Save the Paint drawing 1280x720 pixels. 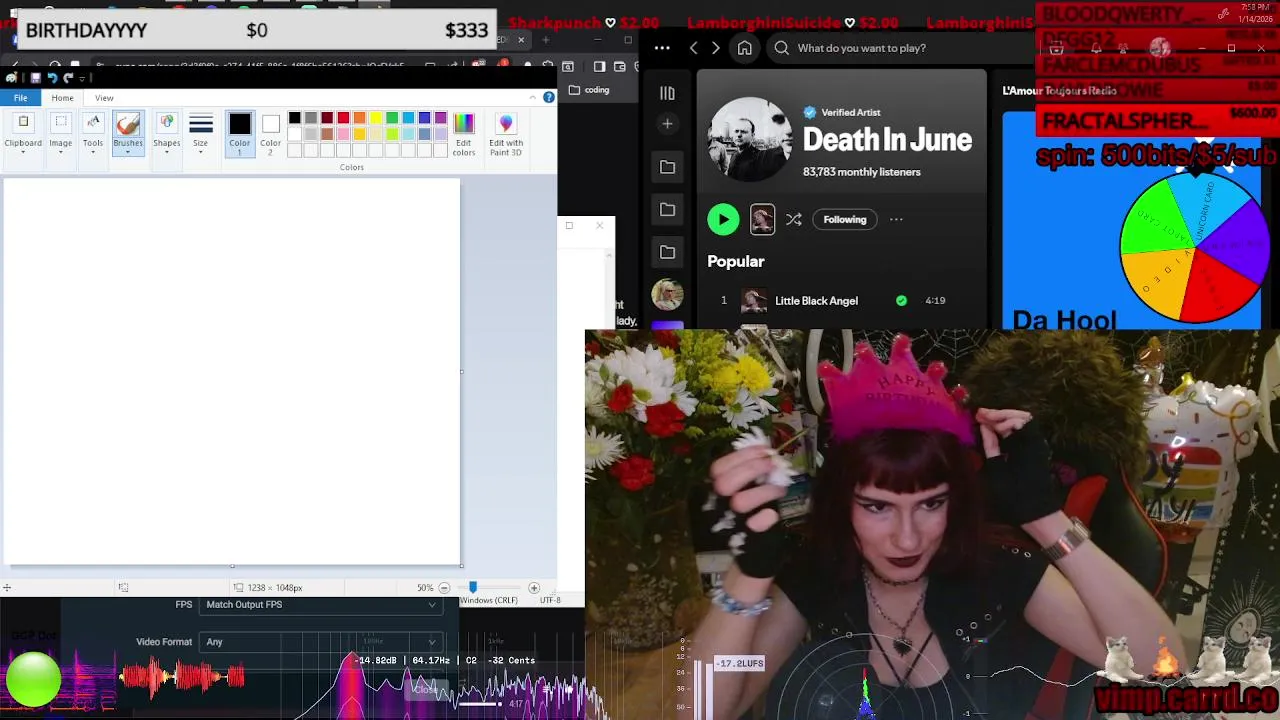[35, 78]
